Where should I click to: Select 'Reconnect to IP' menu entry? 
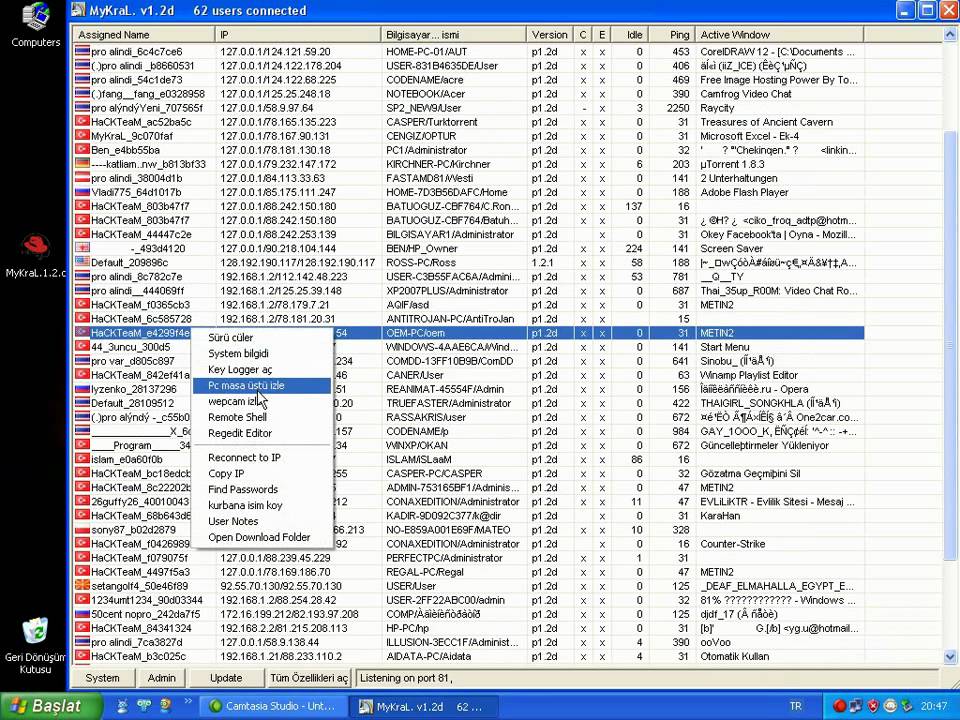[261, 457]
